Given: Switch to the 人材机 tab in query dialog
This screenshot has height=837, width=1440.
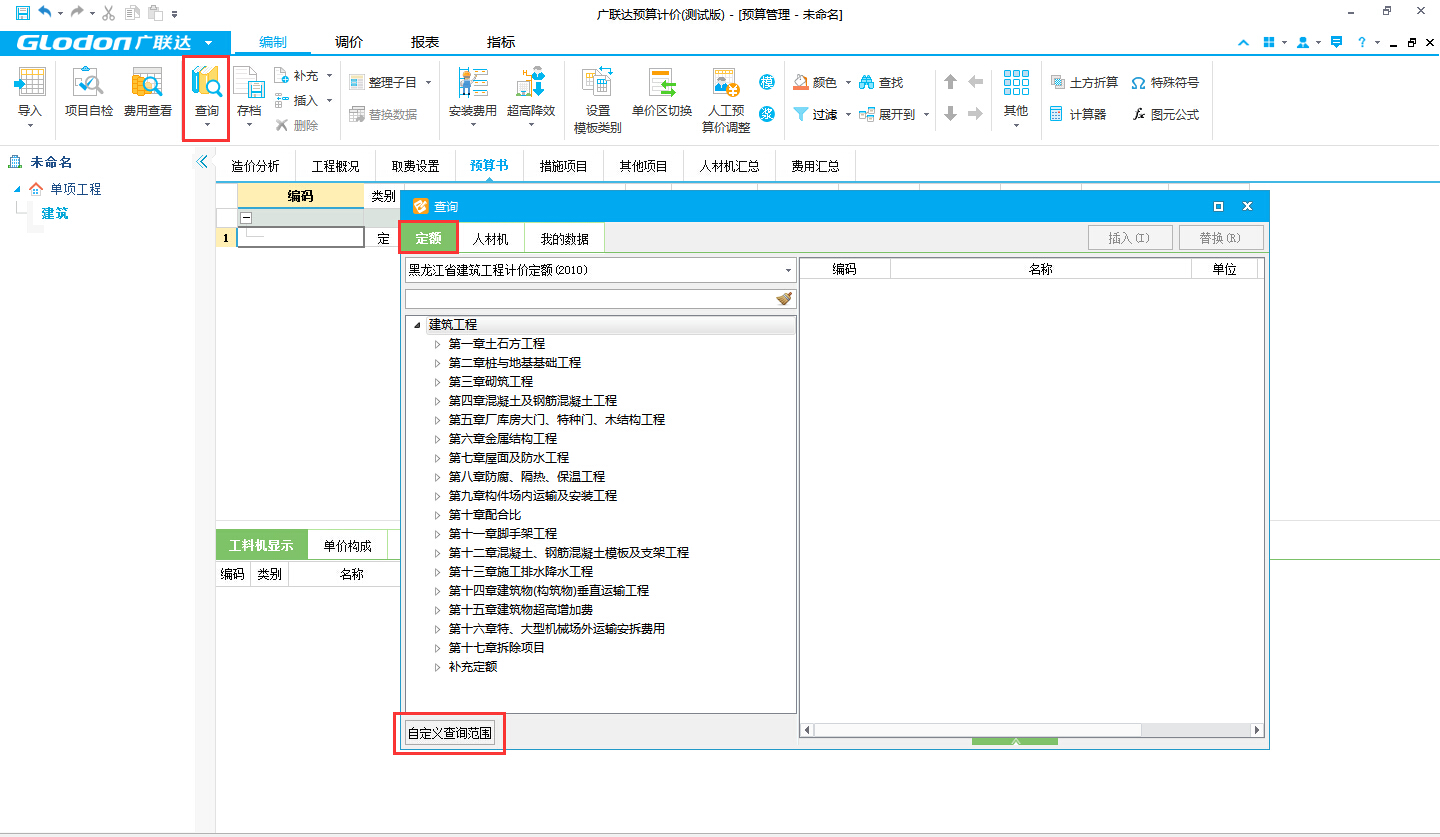Looking at the screenshot, I should [490, 239].
